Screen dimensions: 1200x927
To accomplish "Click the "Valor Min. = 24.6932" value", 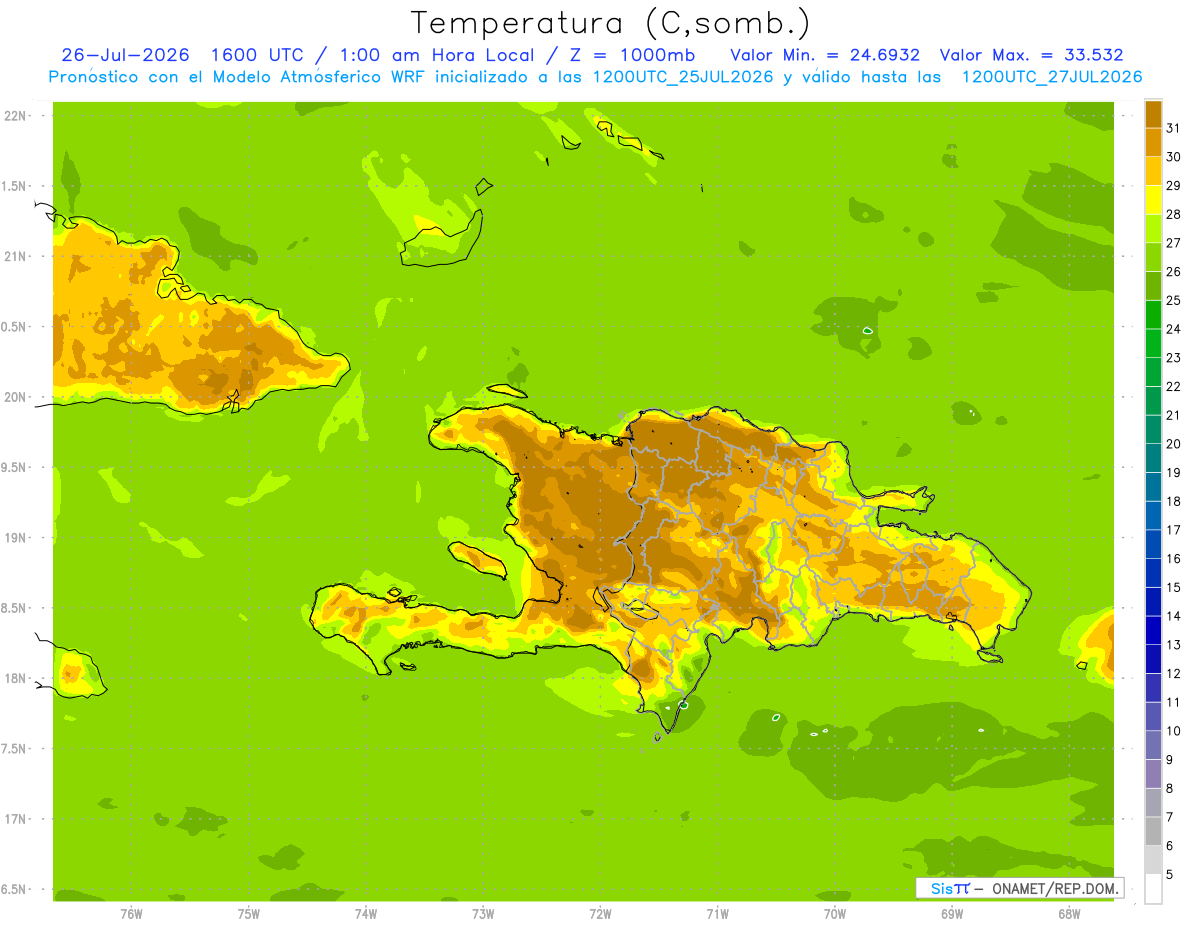I will click(x=825, y=55).
